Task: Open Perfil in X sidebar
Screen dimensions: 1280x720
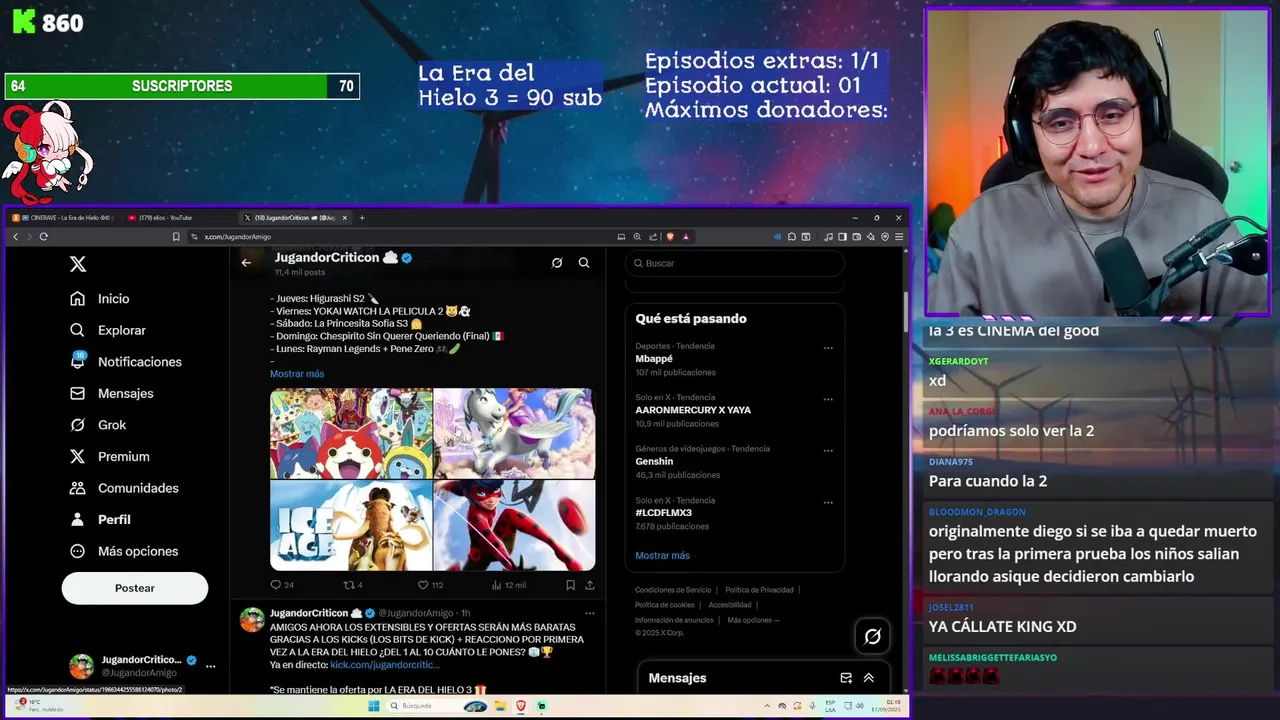Action: tap(100, 520)
